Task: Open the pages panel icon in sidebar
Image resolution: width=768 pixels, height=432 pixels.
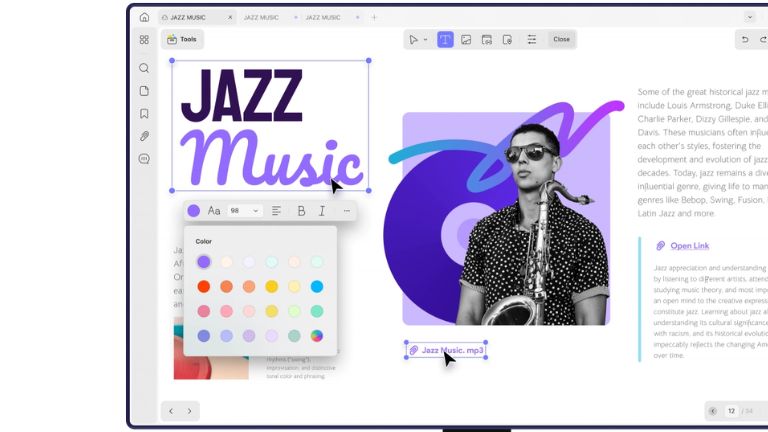Action: pos(144,91)
